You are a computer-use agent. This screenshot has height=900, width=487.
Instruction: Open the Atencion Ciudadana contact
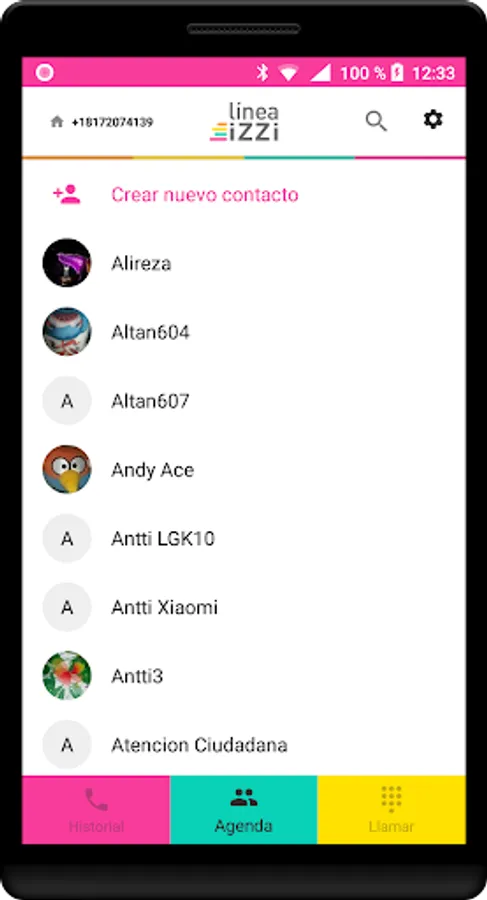tap(244, 745)
